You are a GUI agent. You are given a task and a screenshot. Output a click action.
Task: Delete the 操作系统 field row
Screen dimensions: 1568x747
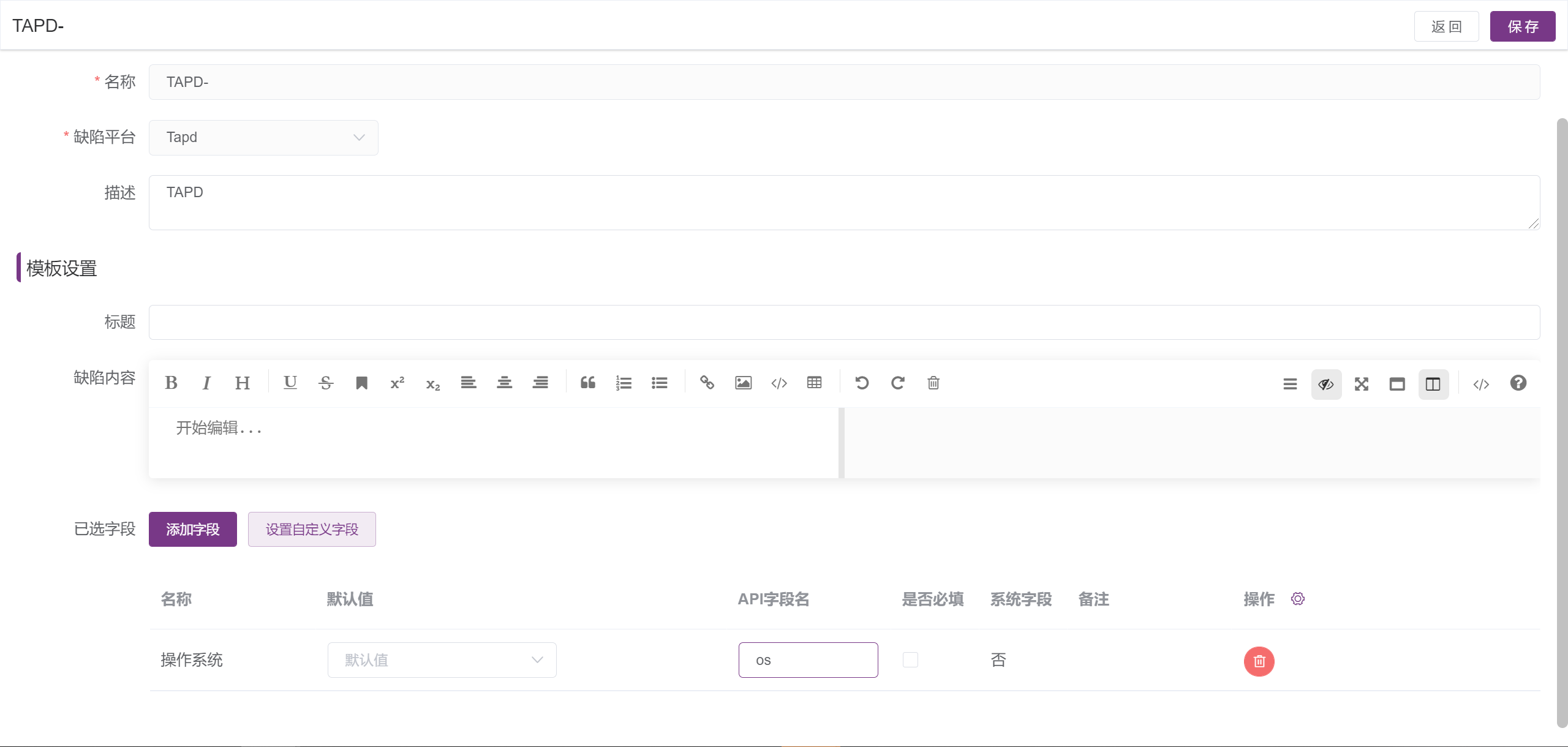1259,661
